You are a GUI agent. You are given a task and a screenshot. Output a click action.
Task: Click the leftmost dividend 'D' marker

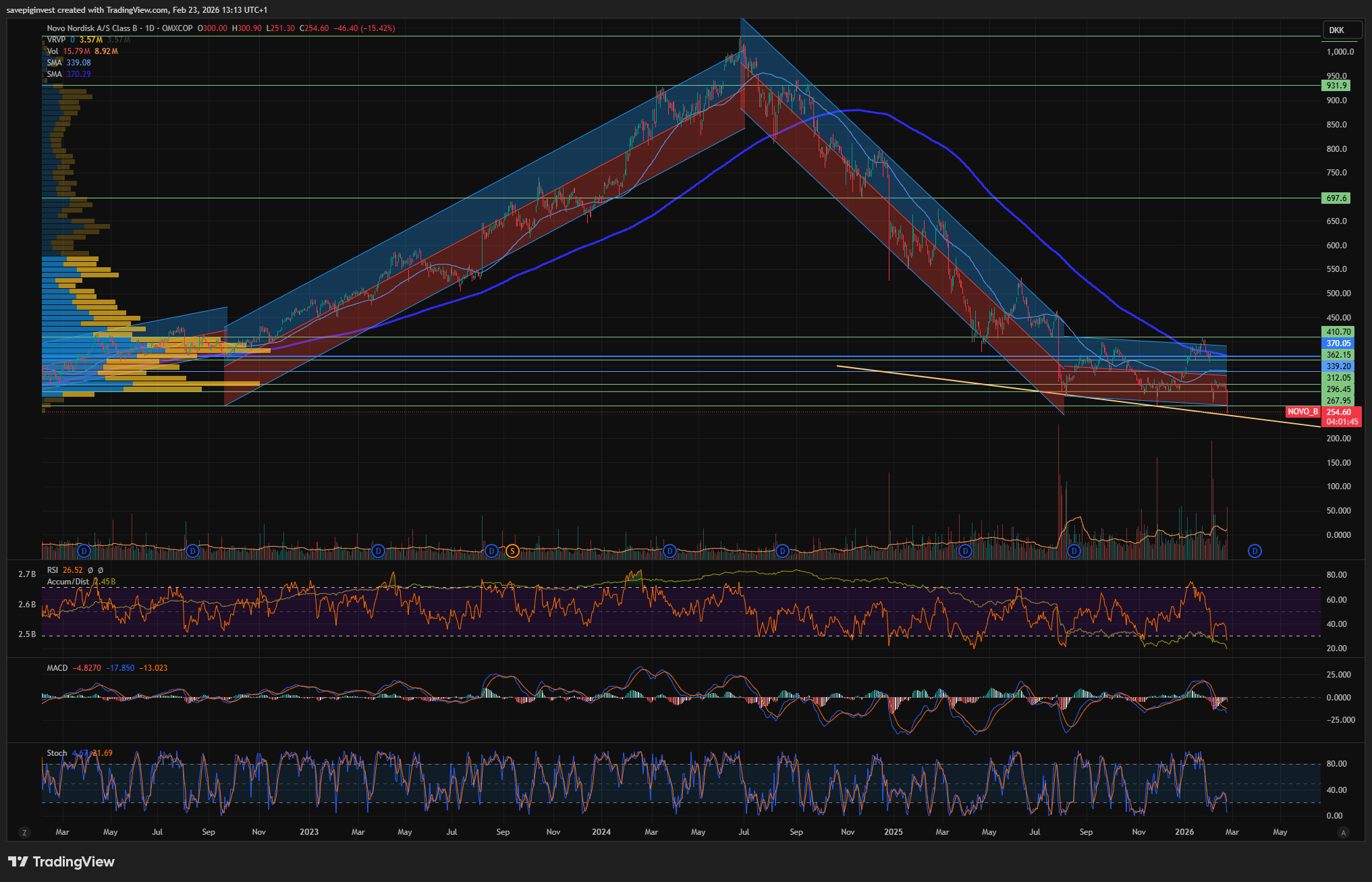[x=84, y=551]
